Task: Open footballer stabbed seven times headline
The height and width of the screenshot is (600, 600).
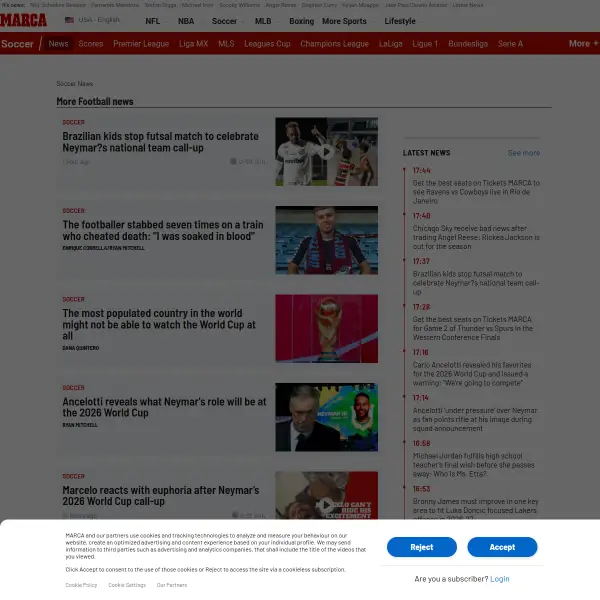Action: tap(163, 230)
